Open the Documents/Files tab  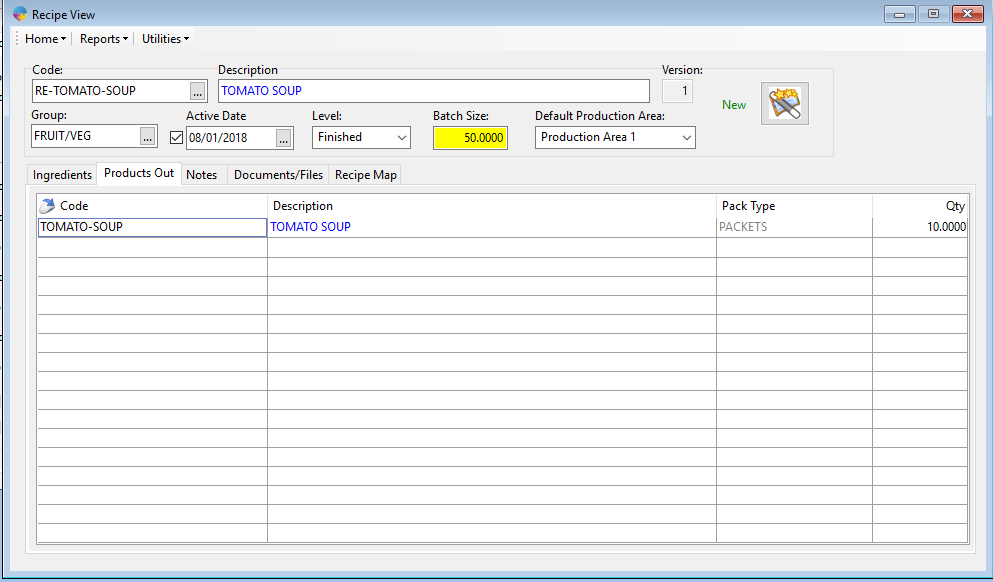coord(279,175)
